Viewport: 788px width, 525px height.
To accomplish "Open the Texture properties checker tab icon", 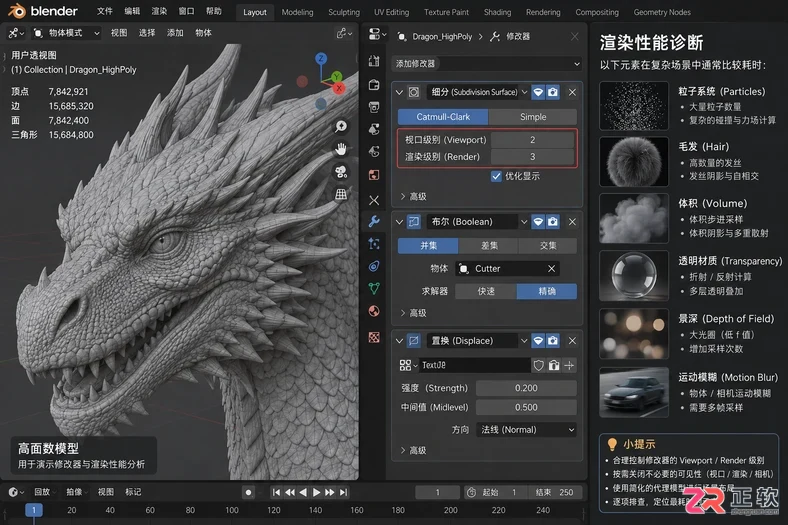I will [374, 337].
